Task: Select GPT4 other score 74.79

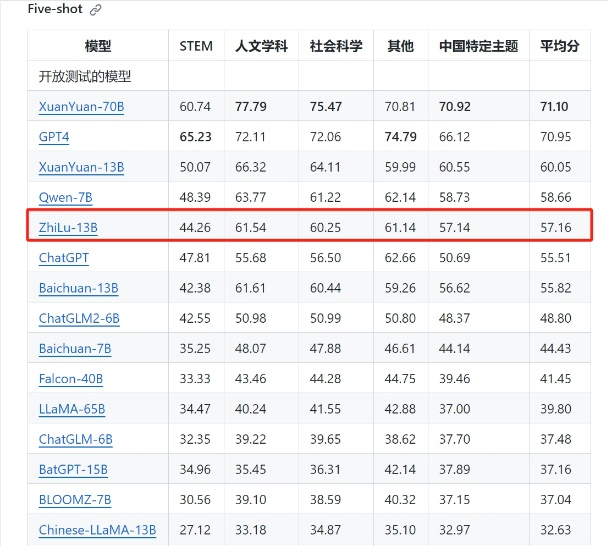Action: 400,137
